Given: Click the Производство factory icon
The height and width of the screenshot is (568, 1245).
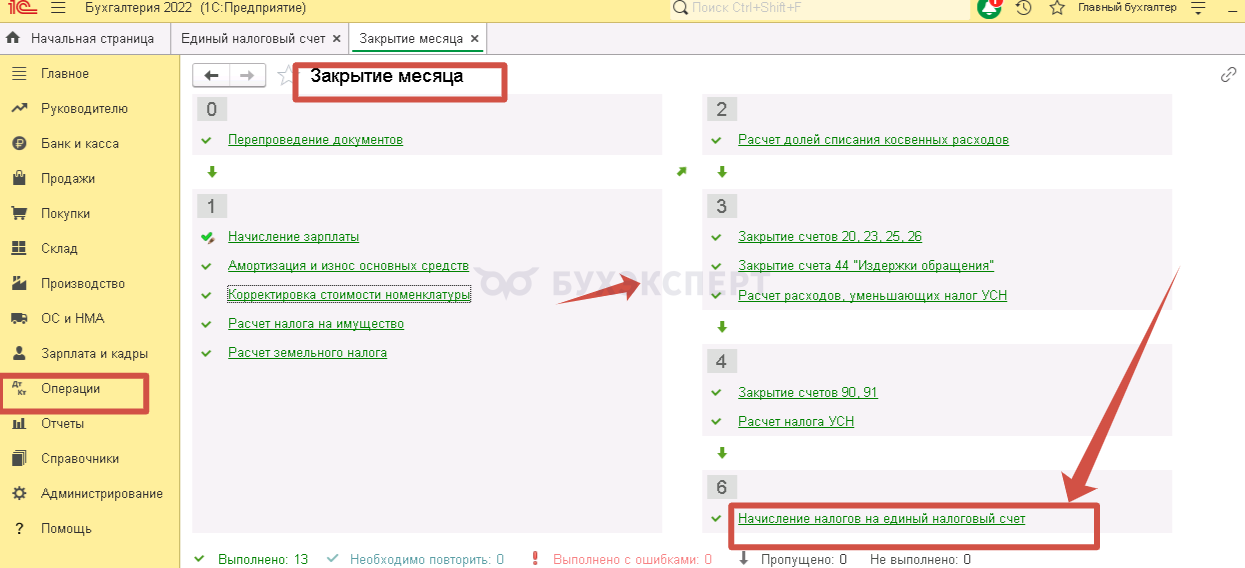Looking at the screenshot, I should coord(18,284).
